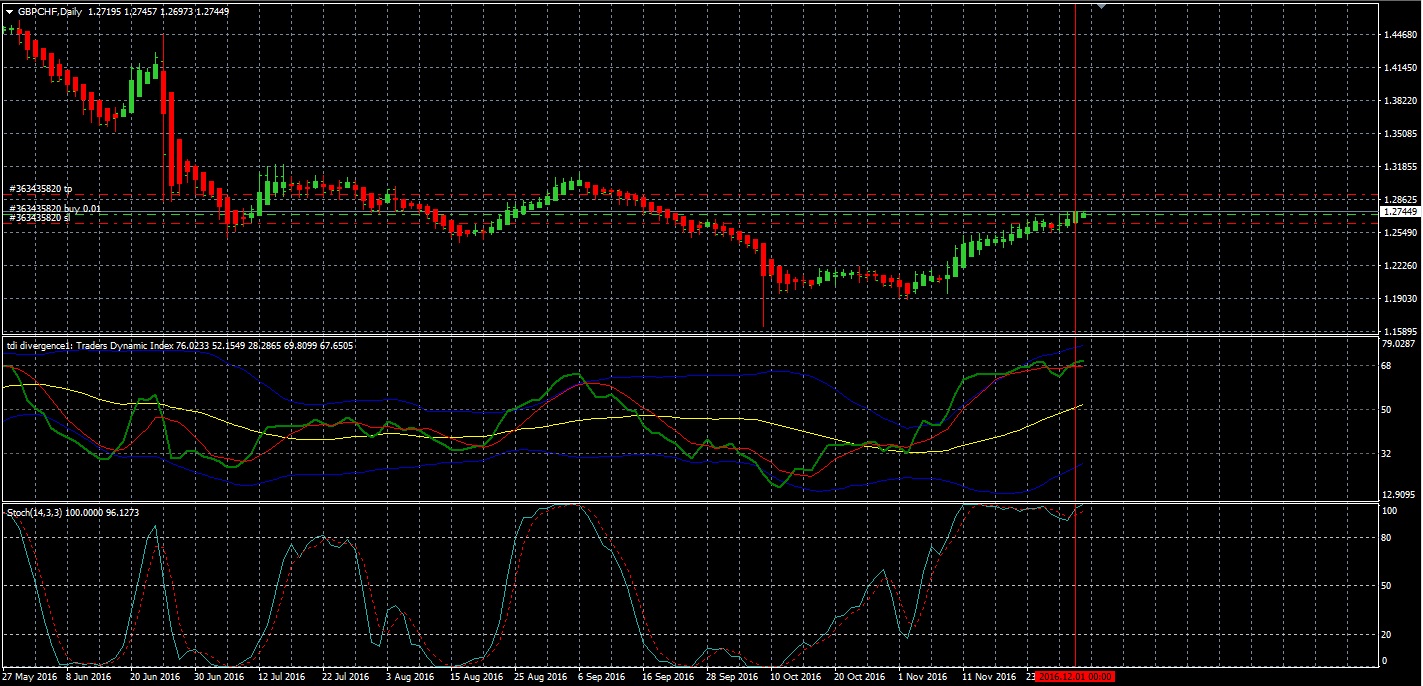
Task: Click the 27 May 2016 date label
Action: 29,677
